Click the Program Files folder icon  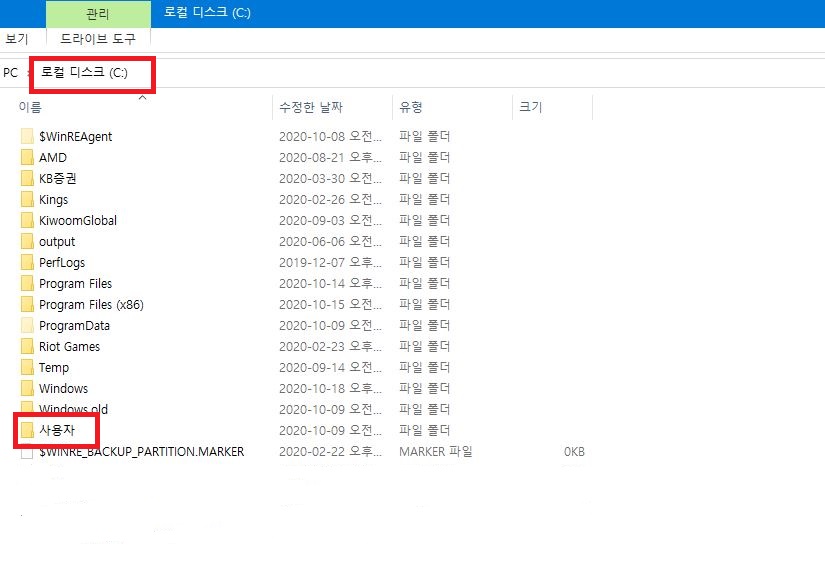point(27,283)
